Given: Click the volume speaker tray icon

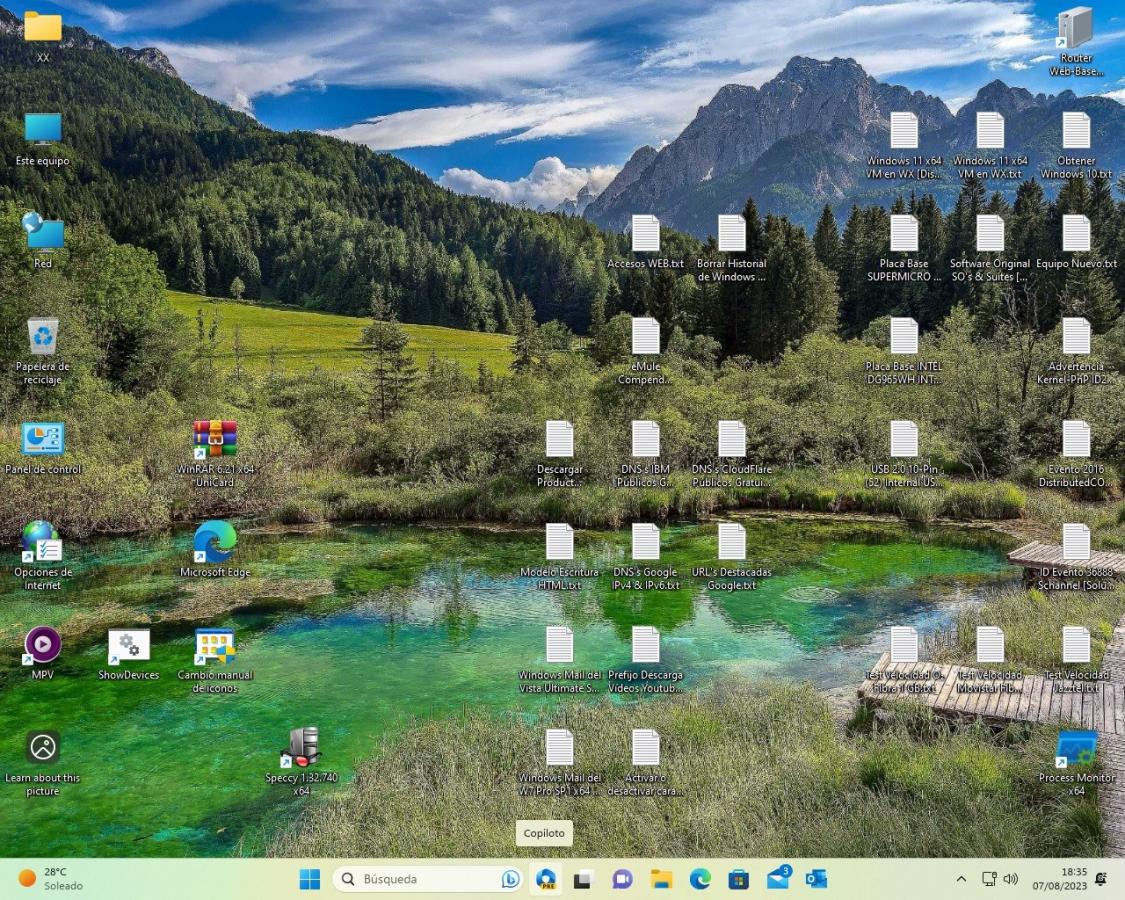Looking at the screenshot, I should 1010,879.
